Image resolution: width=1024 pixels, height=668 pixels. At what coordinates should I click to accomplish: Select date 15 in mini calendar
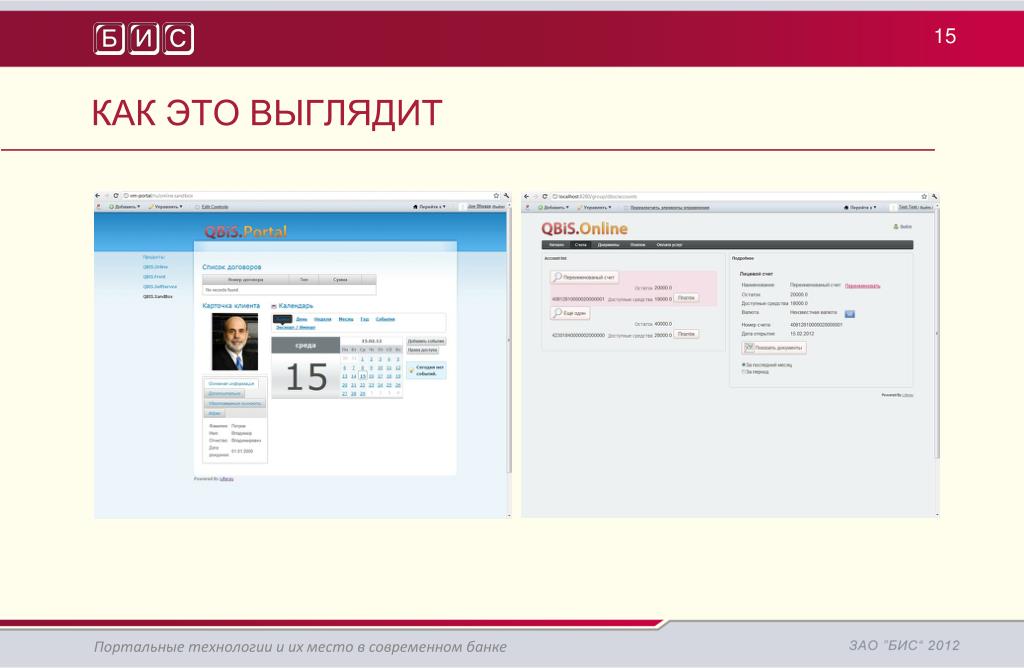(362, 377)
